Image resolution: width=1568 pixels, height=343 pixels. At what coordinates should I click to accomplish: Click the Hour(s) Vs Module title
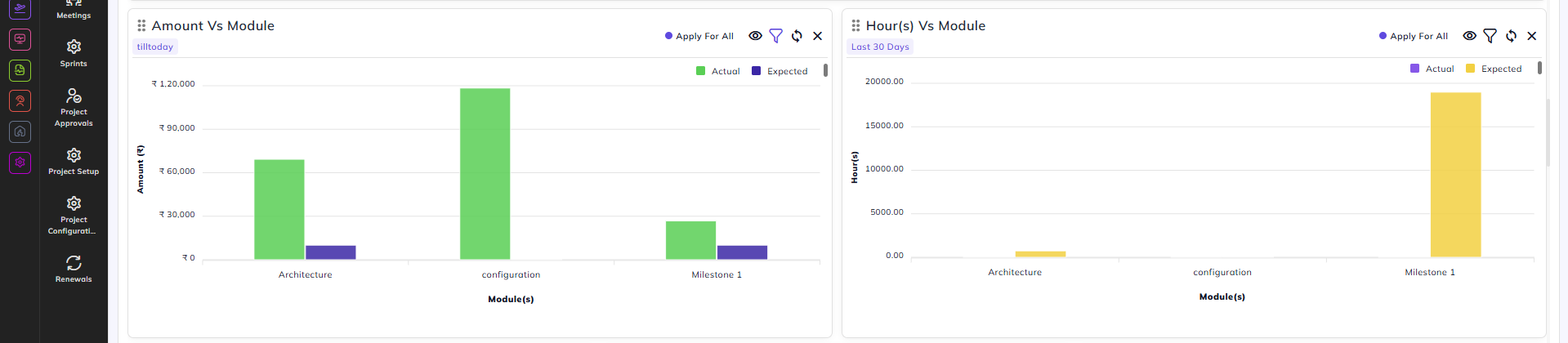click(926, 25)
